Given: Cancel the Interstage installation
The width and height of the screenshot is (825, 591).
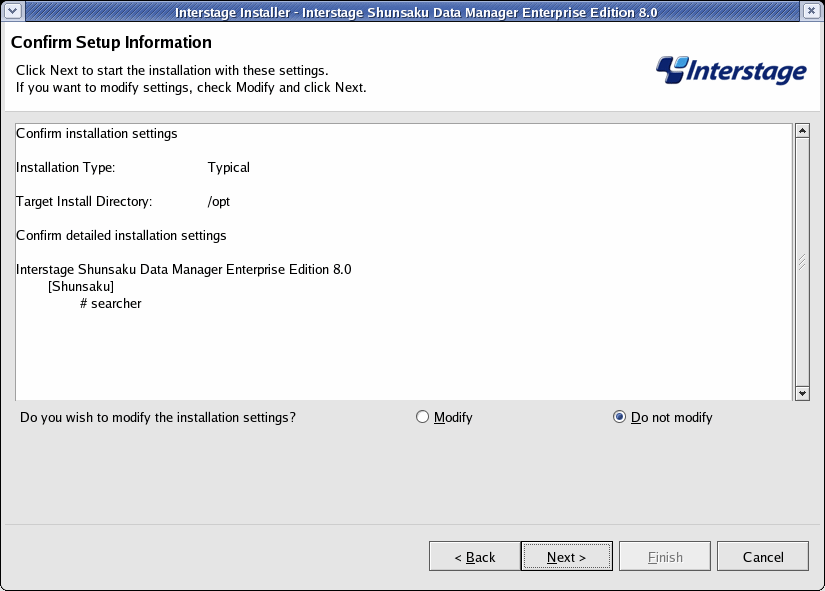Looking at the screenshot, I should click(762, 556).
